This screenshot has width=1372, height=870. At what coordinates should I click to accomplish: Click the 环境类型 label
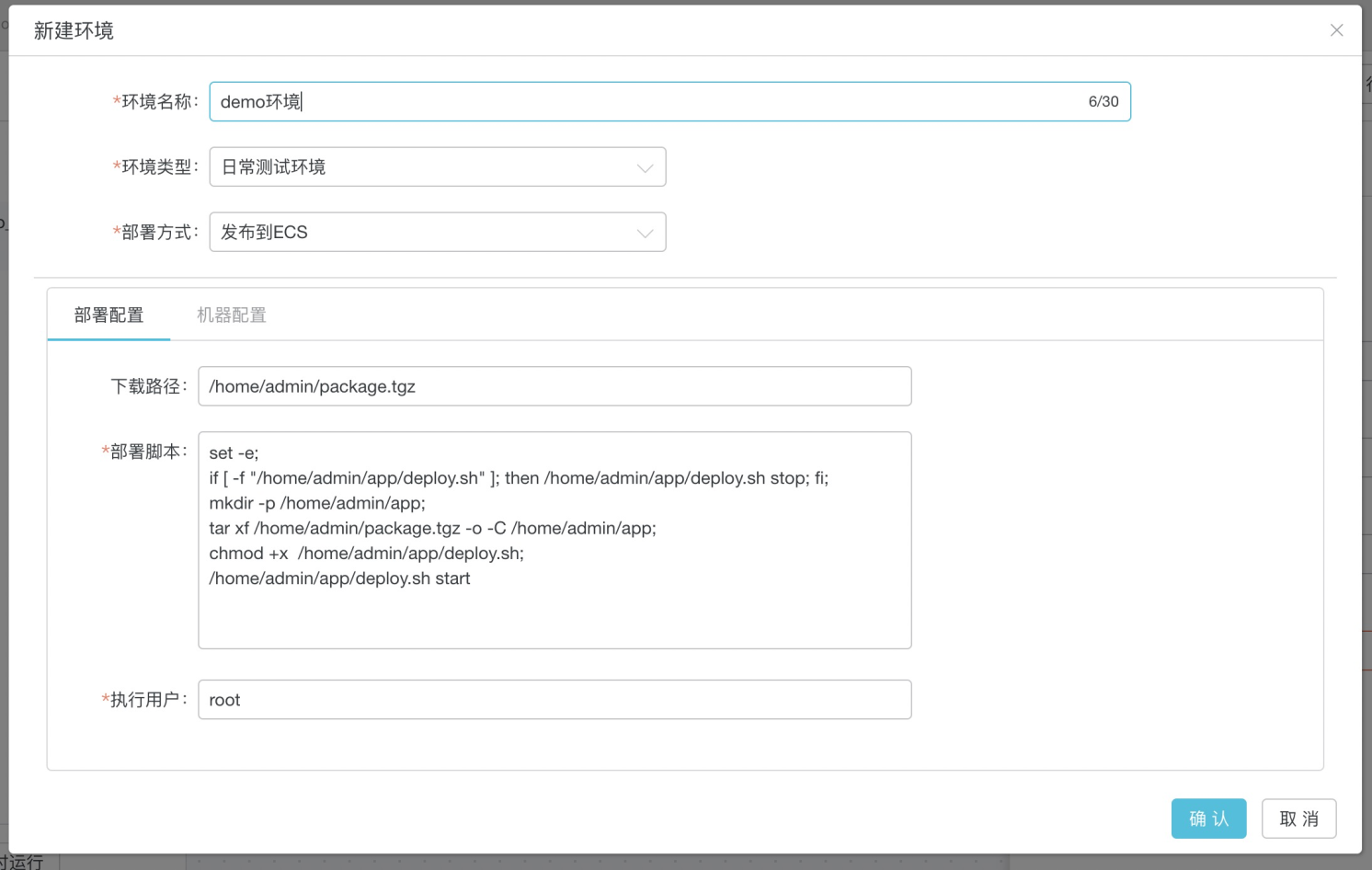pos(154,166)
